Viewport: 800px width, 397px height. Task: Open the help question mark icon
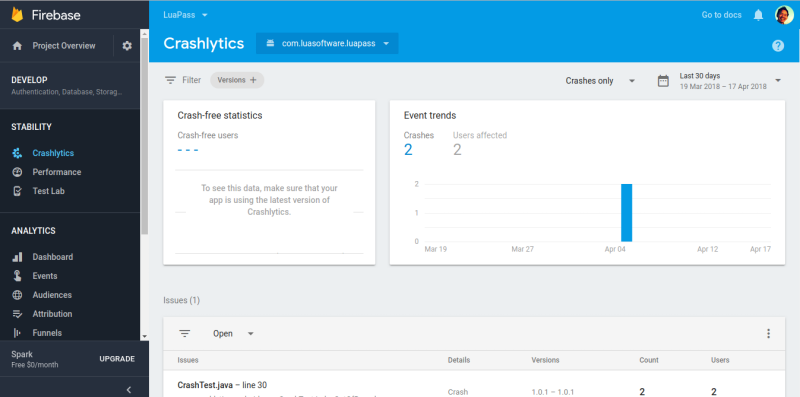click(x=778, y=46)
